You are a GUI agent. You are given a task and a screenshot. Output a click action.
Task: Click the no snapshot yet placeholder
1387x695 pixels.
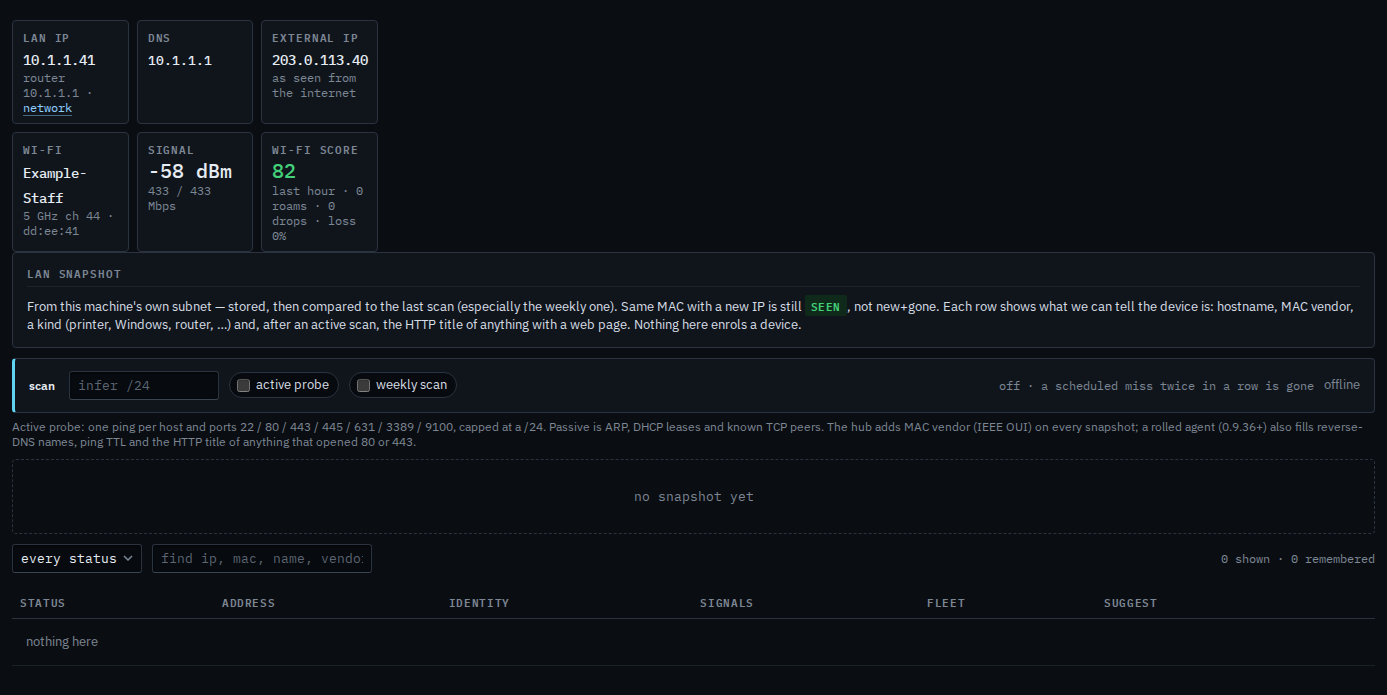694,497
